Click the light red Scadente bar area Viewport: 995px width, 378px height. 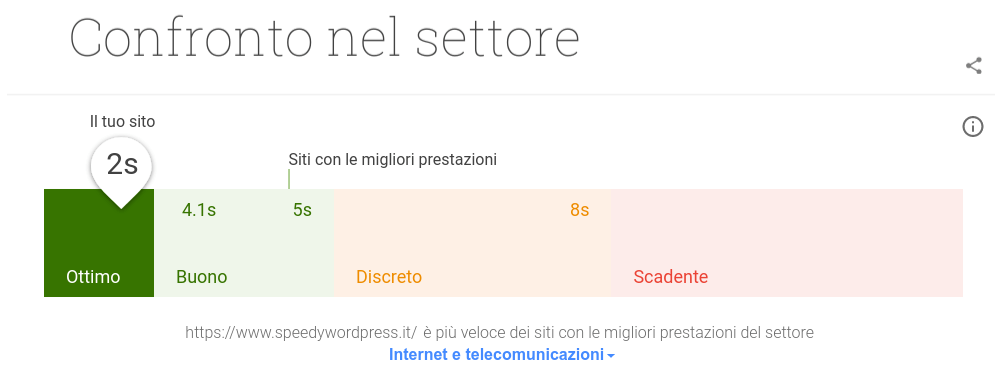pos(787,243)
